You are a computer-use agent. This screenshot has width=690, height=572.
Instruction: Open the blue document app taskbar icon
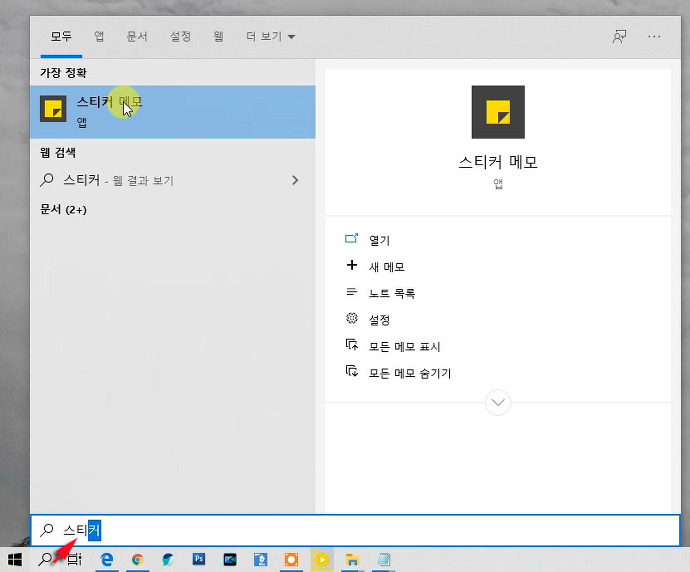[261, 560]
